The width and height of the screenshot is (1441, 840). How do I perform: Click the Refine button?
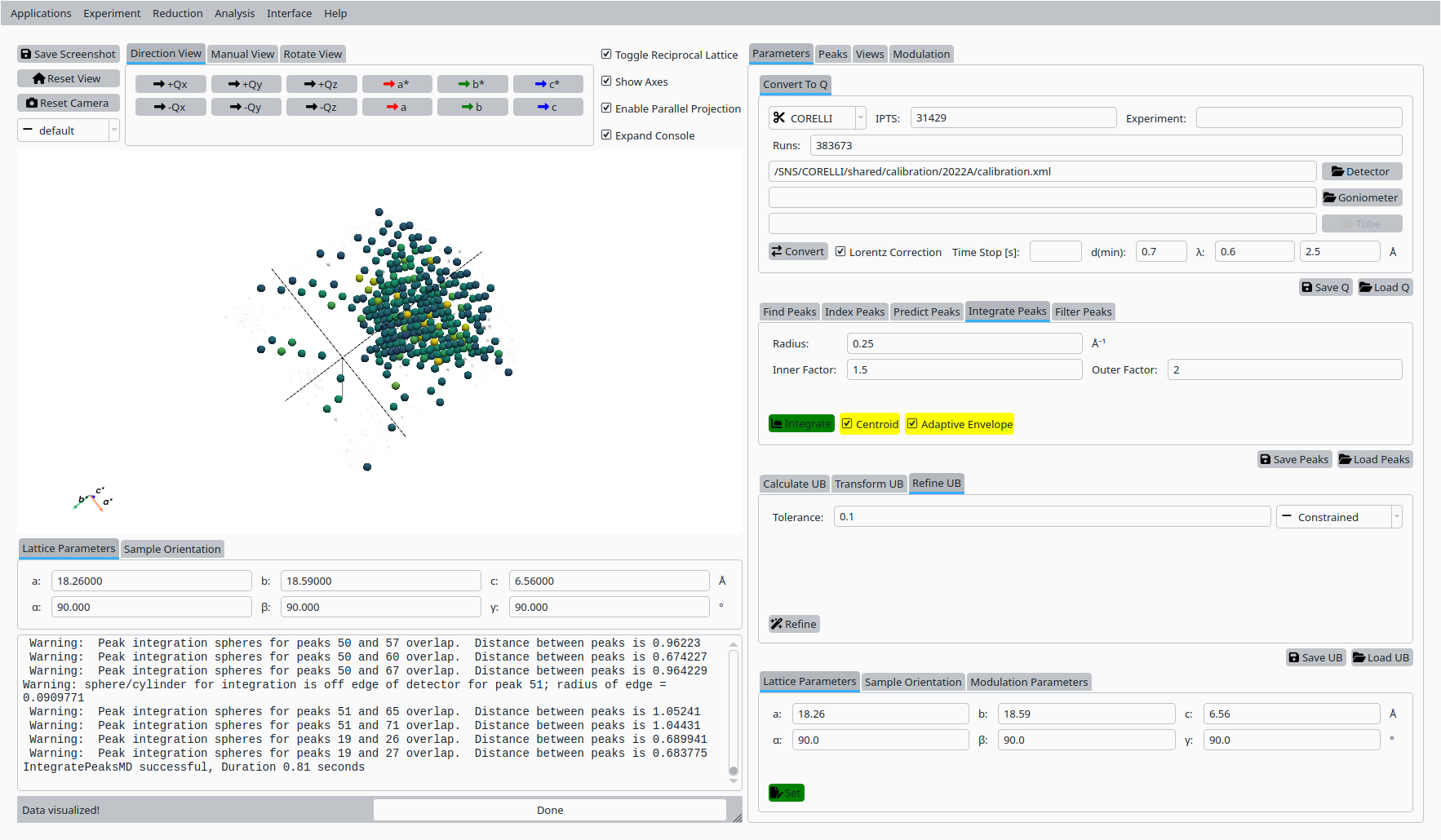click(794, 624)
